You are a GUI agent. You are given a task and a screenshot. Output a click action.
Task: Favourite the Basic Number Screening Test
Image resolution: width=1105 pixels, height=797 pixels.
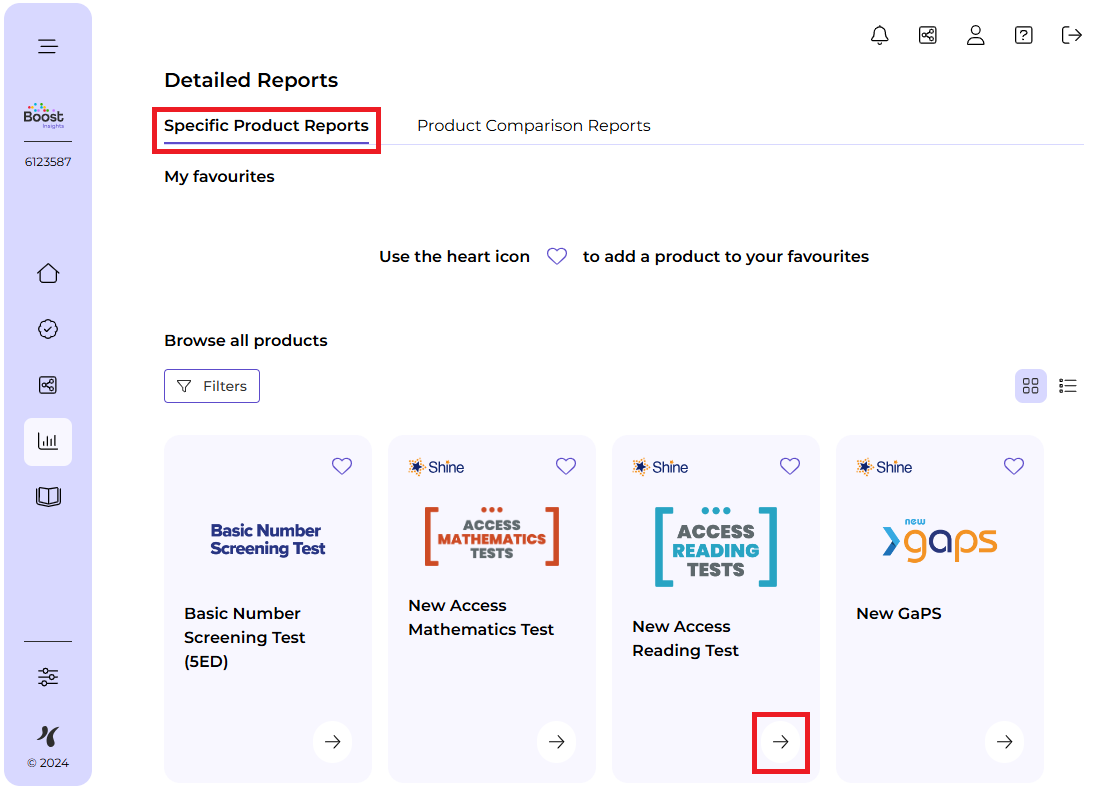tap(342, 466)
